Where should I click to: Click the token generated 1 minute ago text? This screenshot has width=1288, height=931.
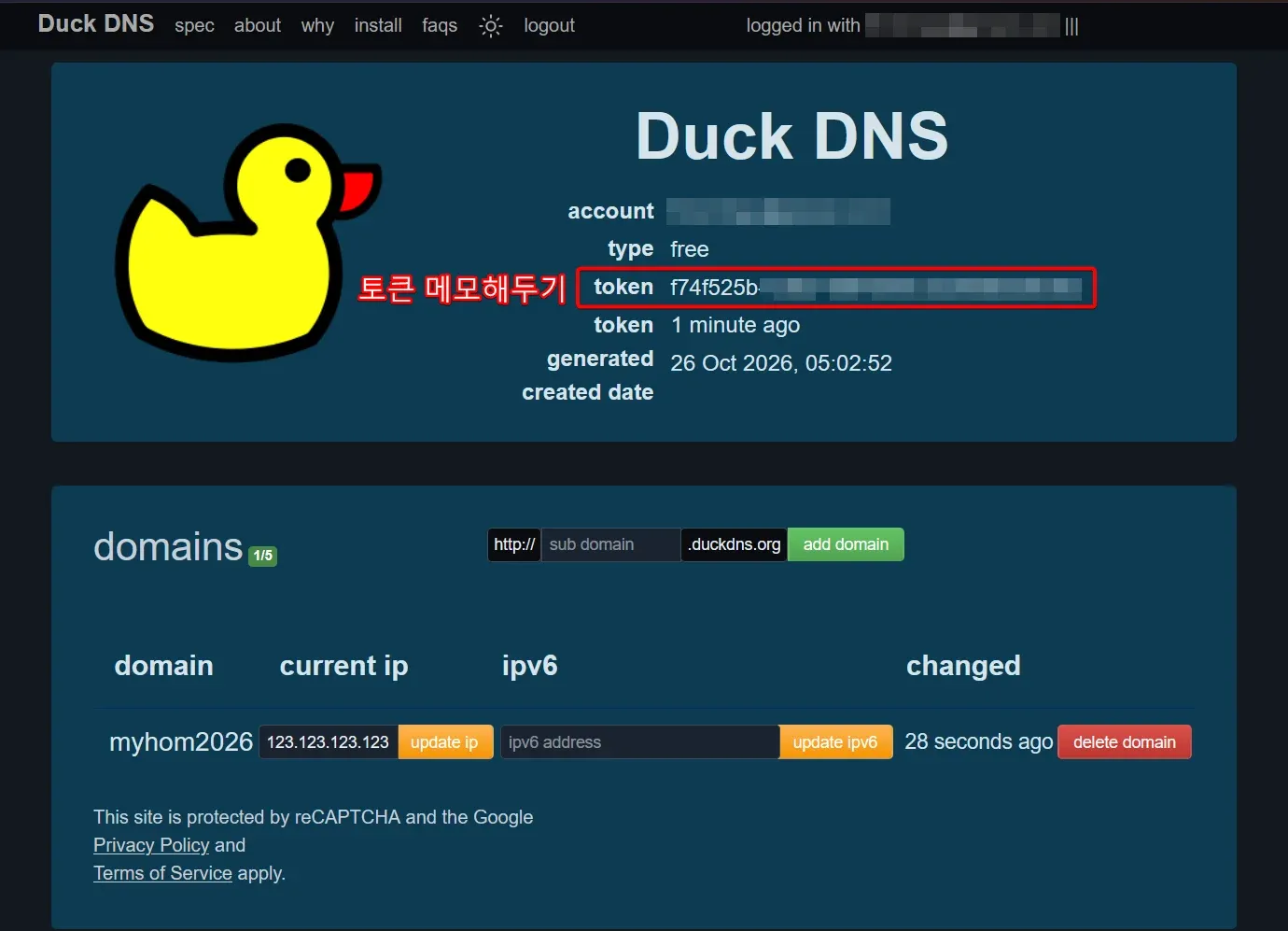coord(735,325)
